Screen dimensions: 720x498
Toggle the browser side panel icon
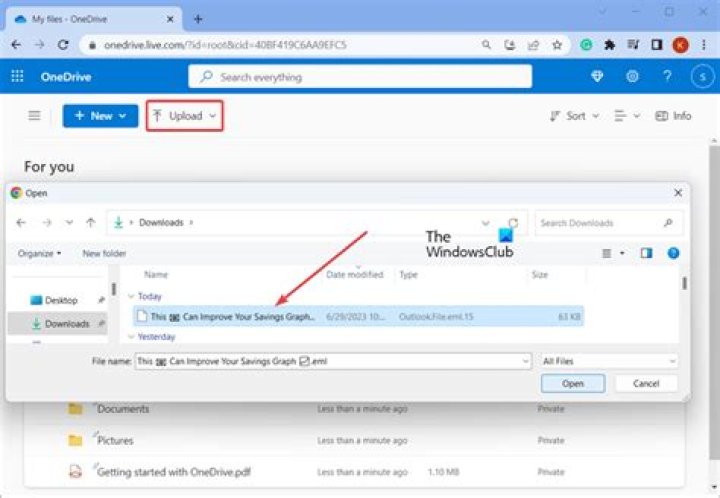657,45
